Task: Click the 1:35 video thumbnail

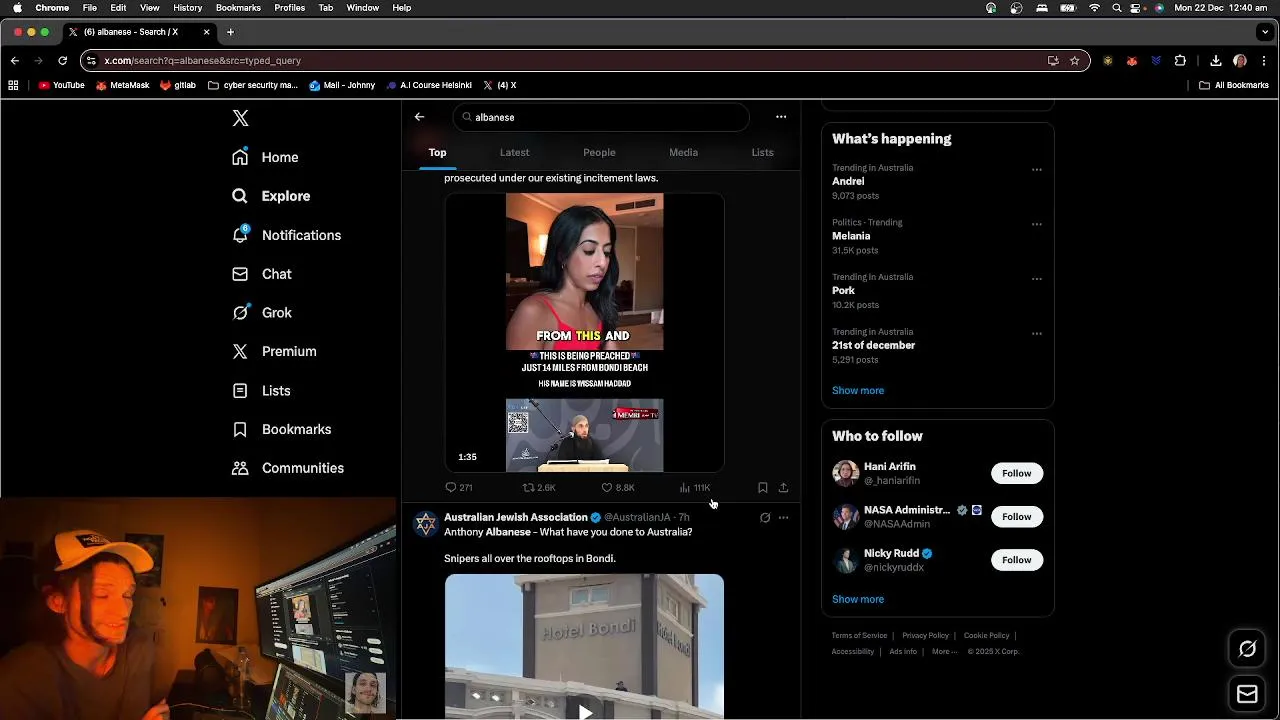Action: tap(584, 332)
